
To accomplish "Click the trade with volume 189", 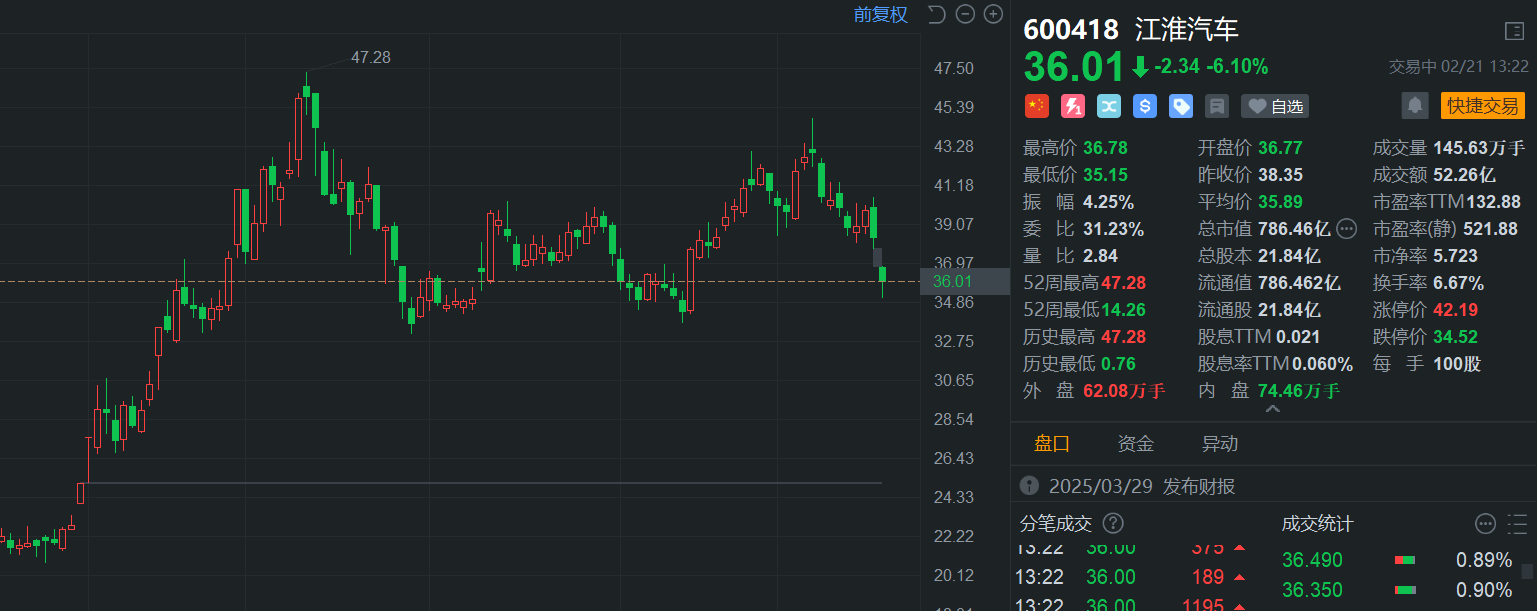I will click(x=1207, y=577).
